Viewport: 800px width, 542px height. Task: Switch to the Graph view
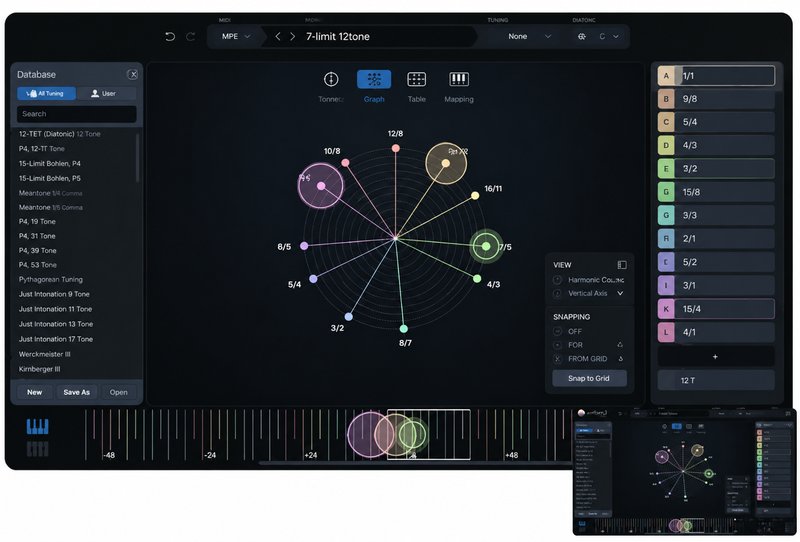click(374, 79)
